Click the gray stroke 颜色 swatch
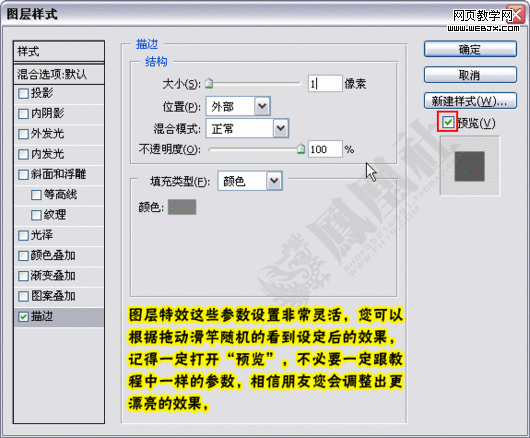 pyautogui.click(x=182, y=207)
